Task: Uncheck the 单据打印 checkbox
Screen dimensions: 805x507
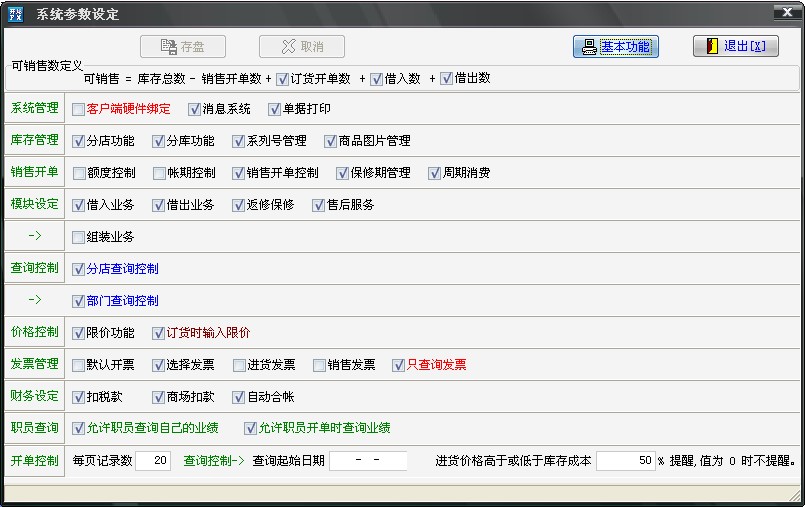Action: 274,109
